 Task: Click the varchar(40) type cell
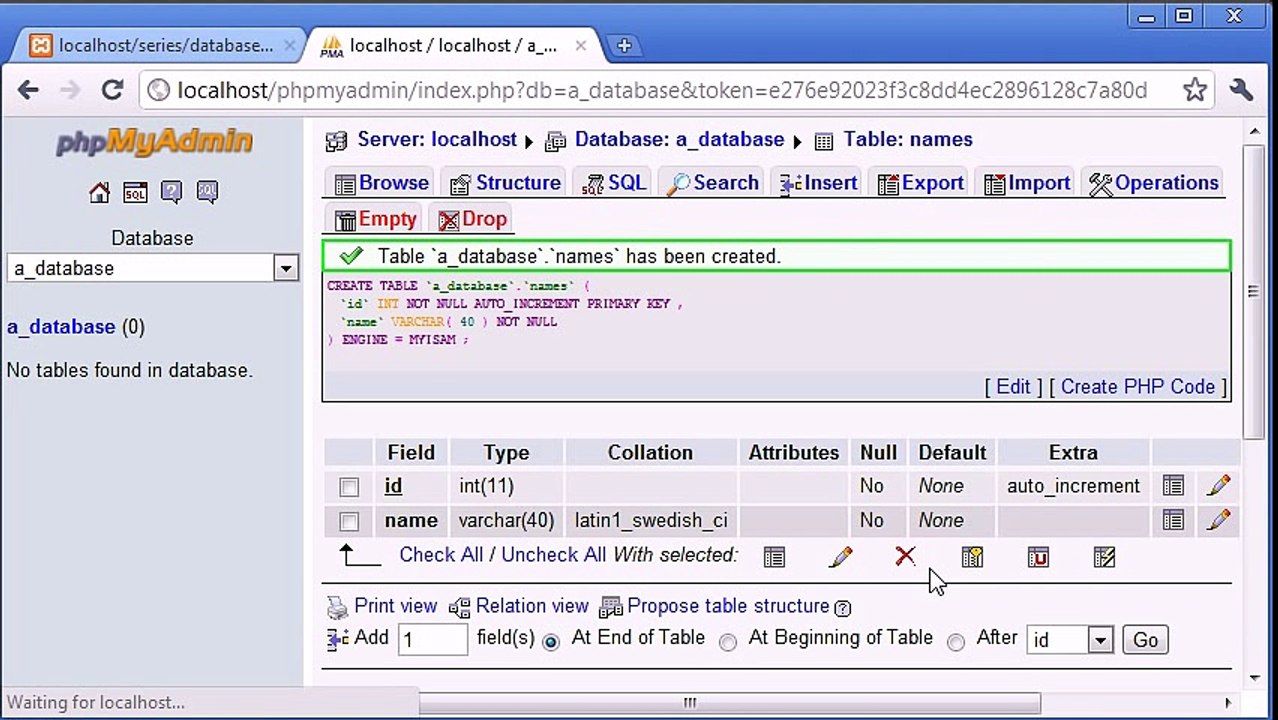pos(506,520)
